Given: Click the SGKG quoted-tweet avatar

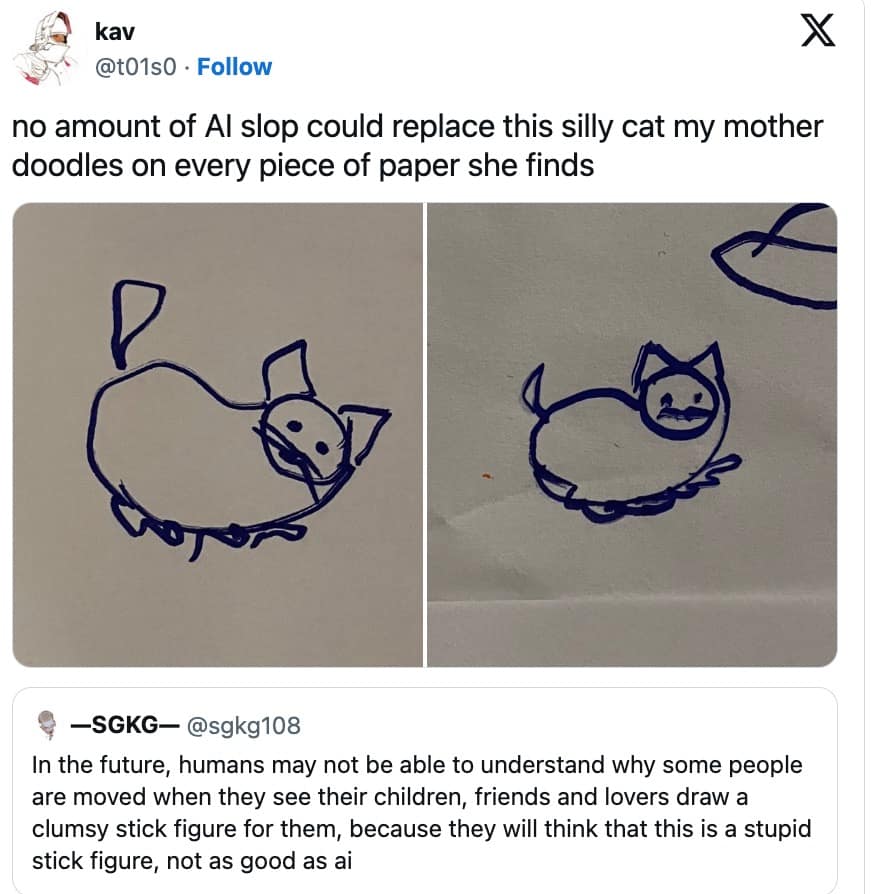Looking at the screenshot, I should point(47,725).
